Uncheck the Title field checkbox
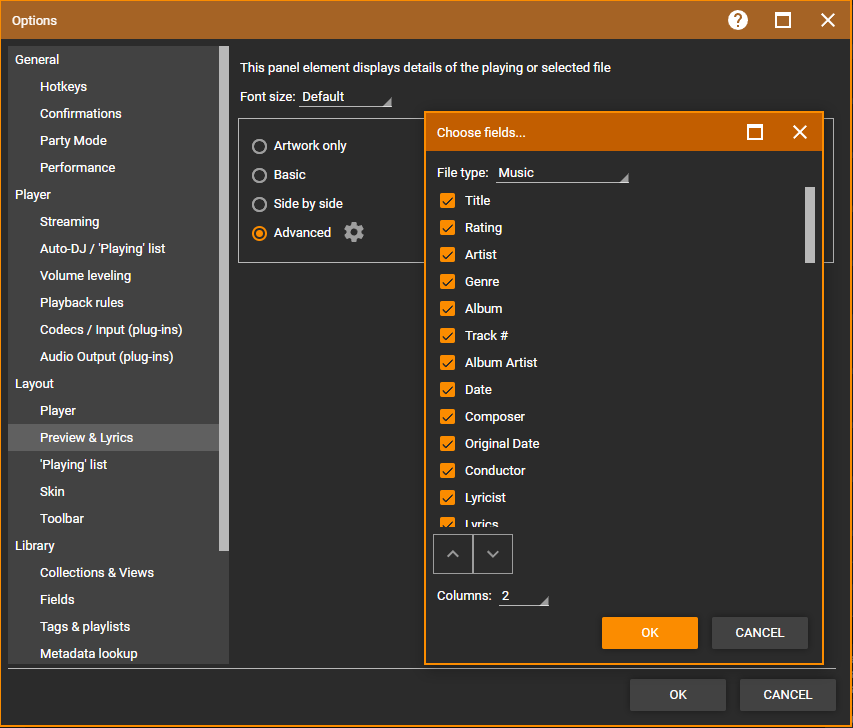 pyautogui.click(x=447, y=201)
